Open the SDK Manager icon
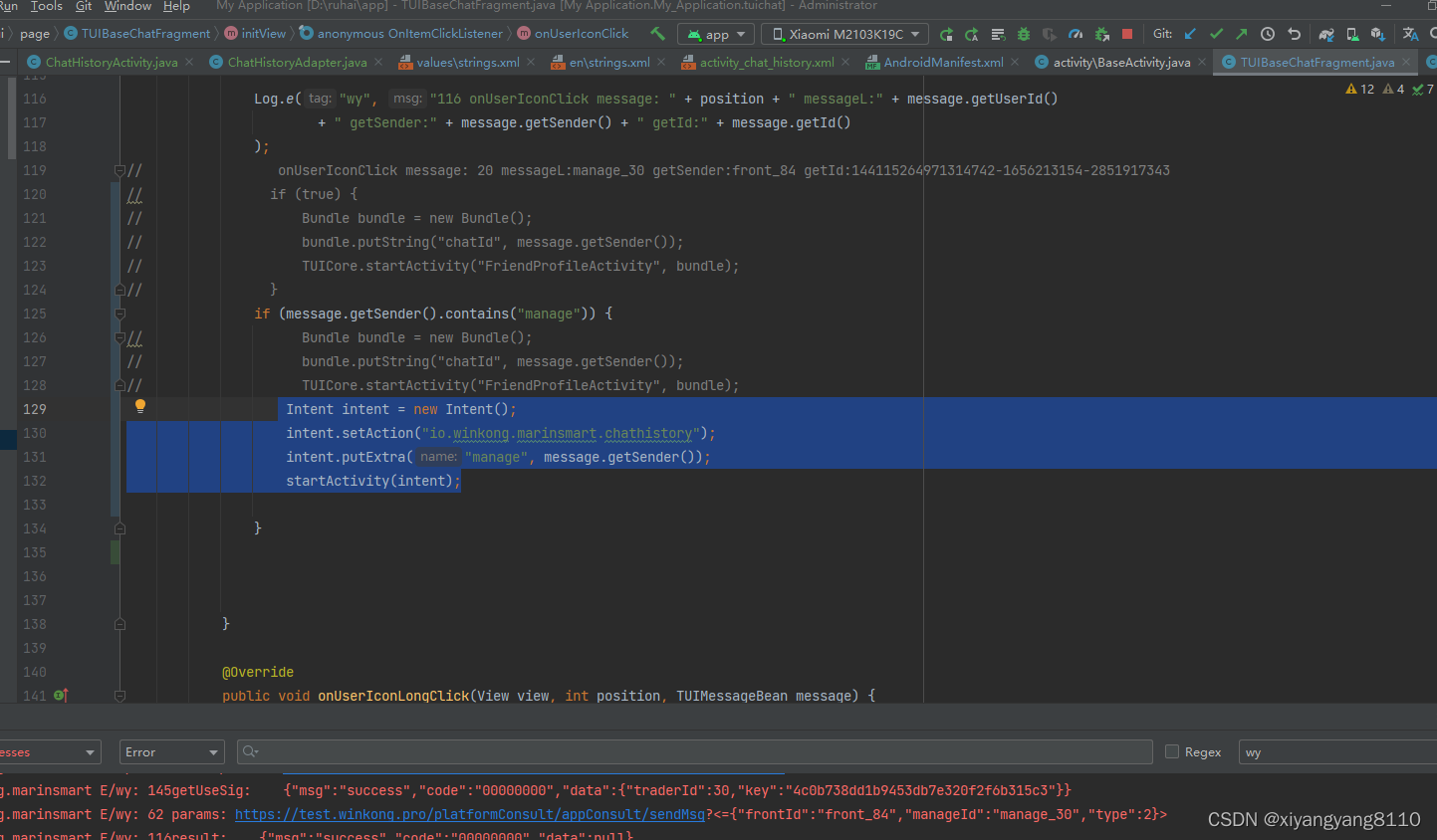Screen dimensions: 1437x840 coord(1378,34)
